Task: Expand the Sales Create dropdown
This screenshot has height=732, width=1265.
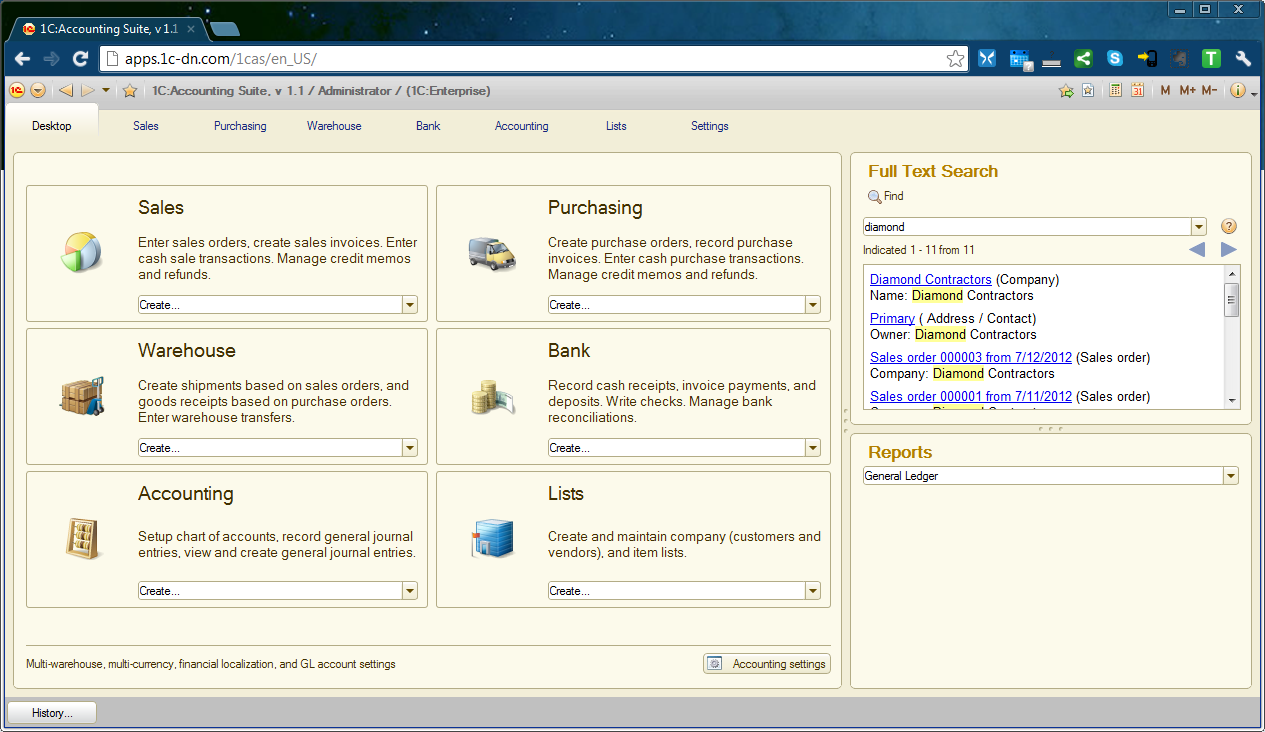Action: pos(409,305)
